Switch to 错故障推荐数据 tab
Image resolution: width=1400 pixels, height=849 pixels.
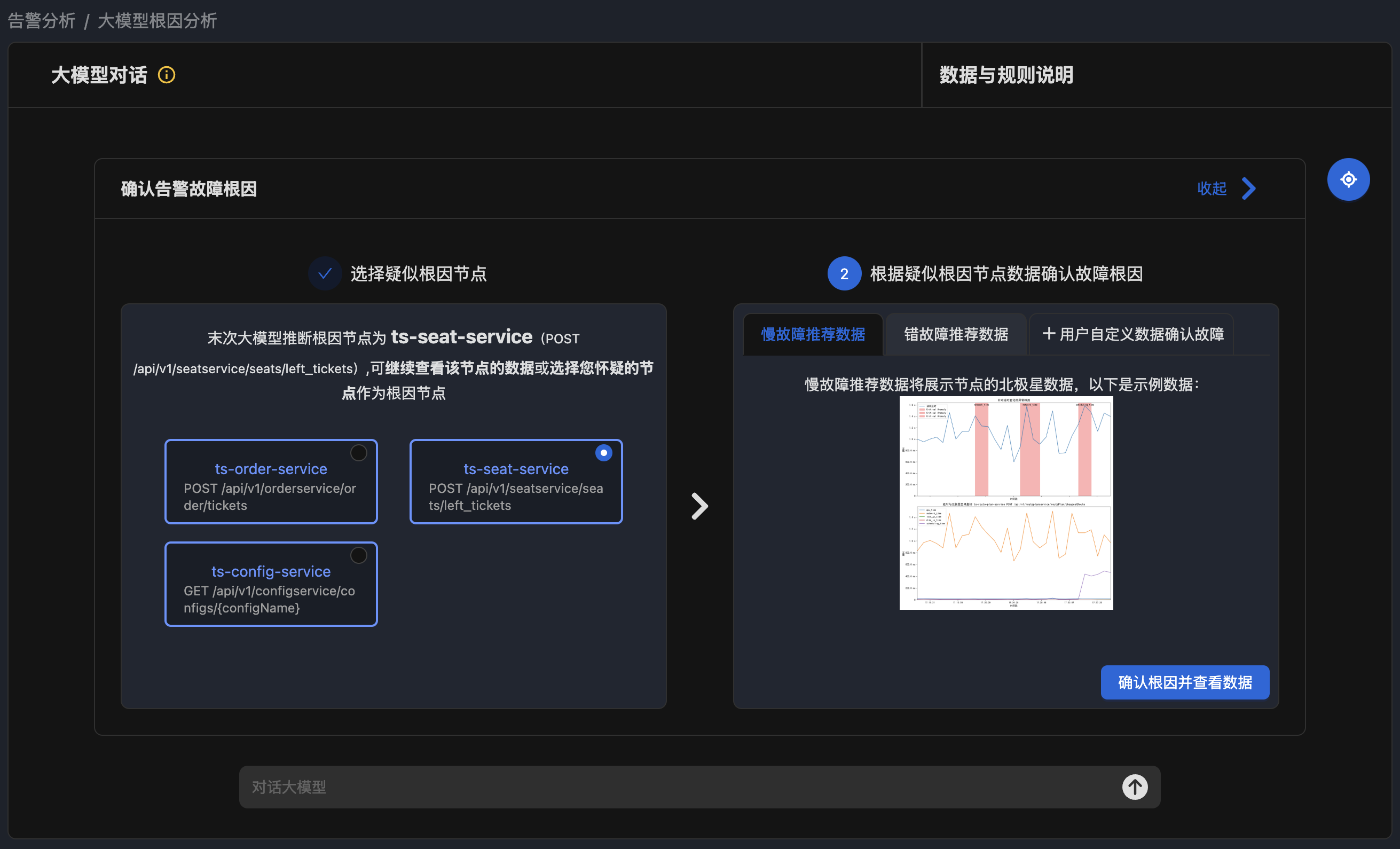tap(956, 334)
